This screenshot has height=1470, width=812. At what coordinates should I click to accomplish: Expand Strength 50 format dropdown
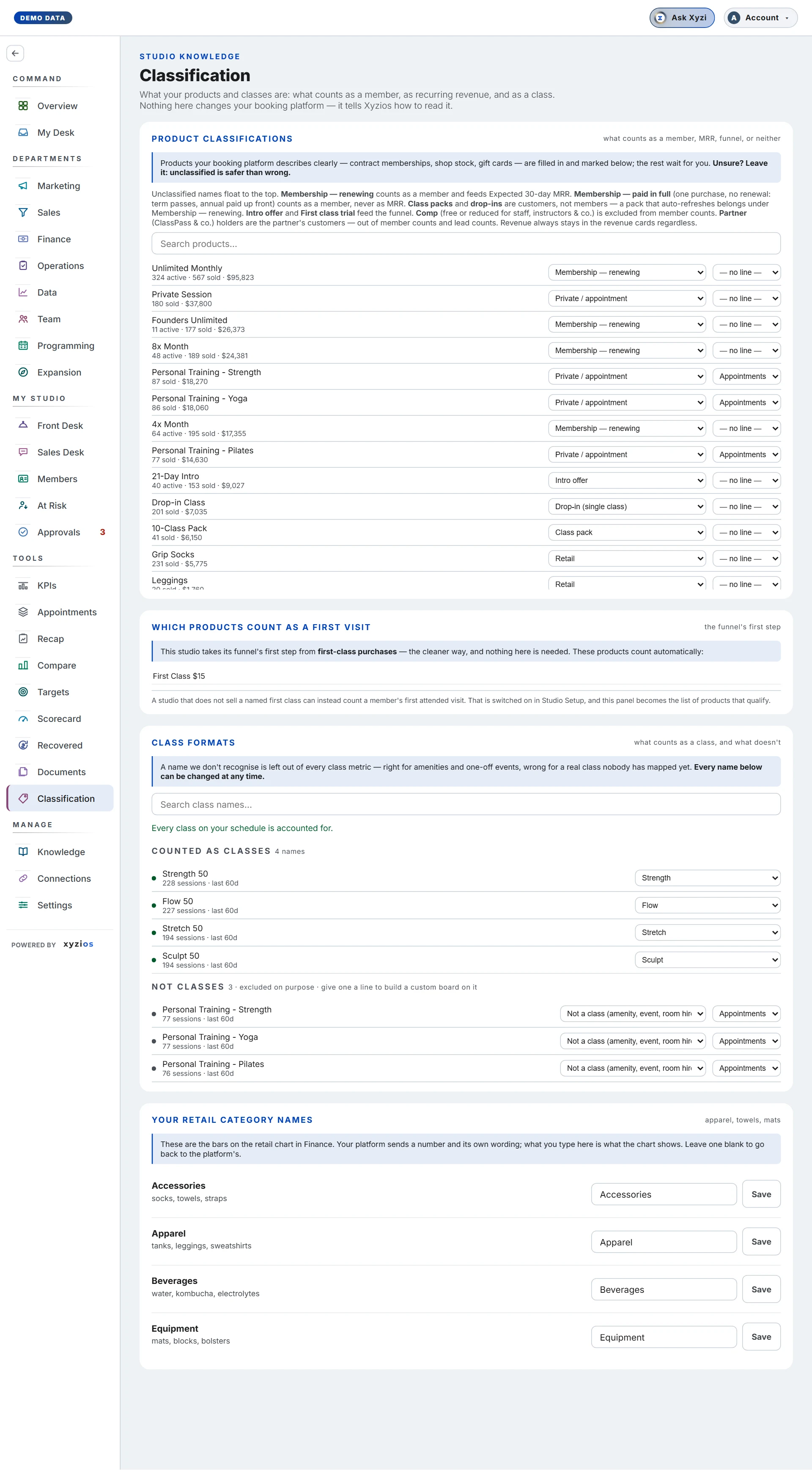coord(708,878)
